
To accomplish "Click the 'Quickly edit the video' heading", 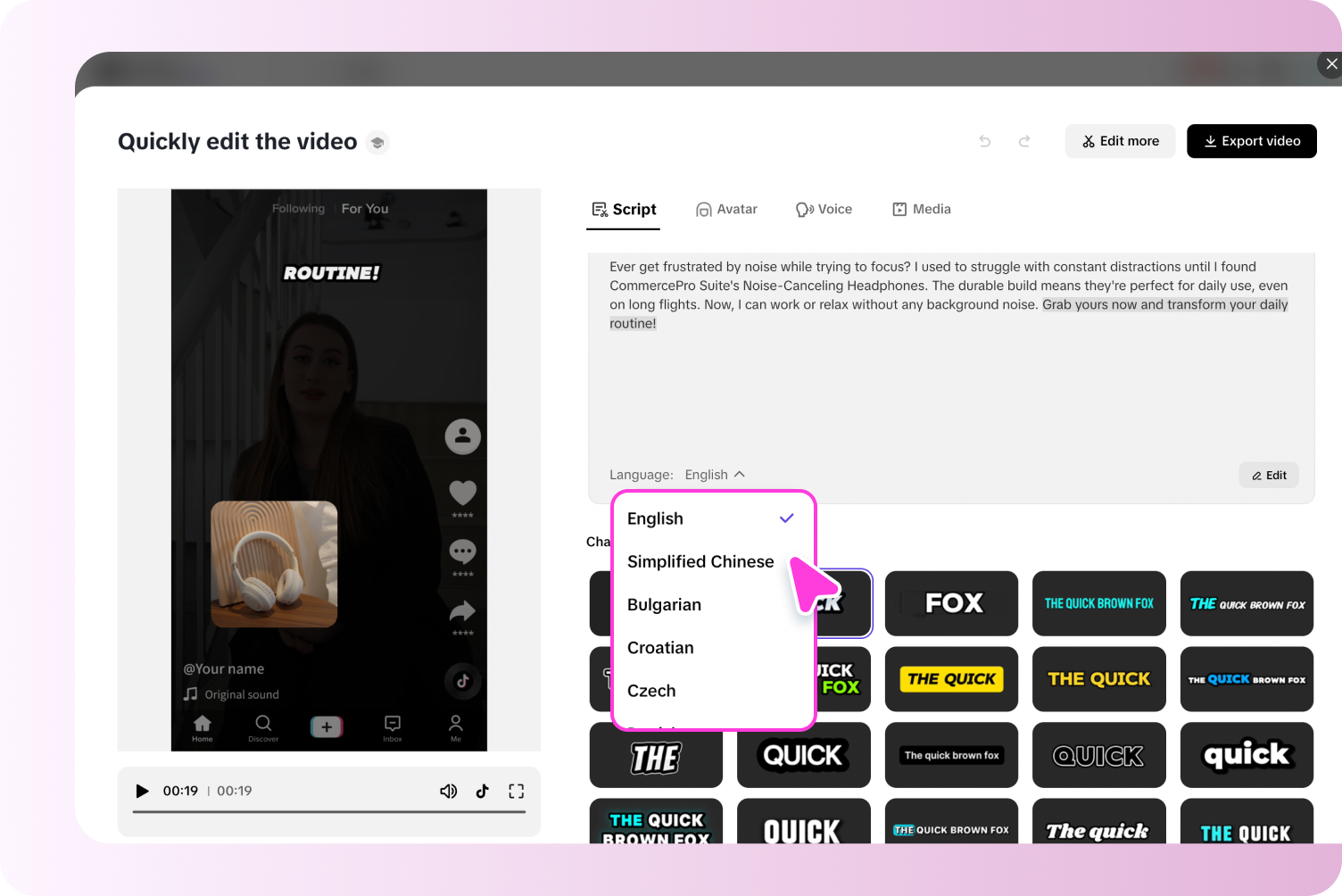I will tap(237, 142).
